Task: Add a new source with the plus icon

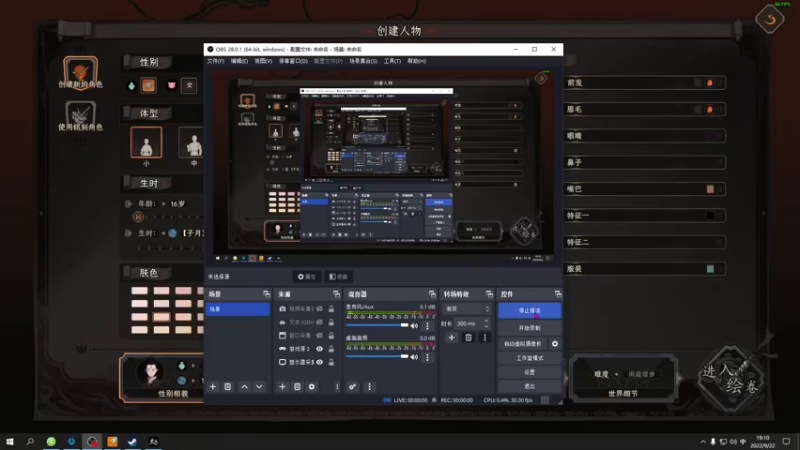Action: (x=282, y=387)
